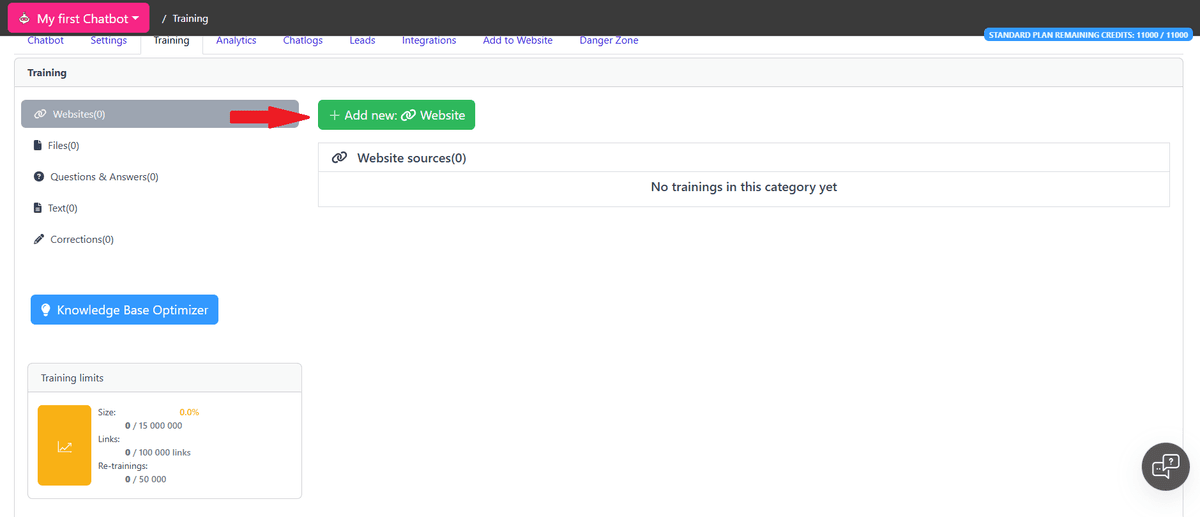1200x517 pixels.
Task: Open the Settings tab
Action: (x=108, y=41)
